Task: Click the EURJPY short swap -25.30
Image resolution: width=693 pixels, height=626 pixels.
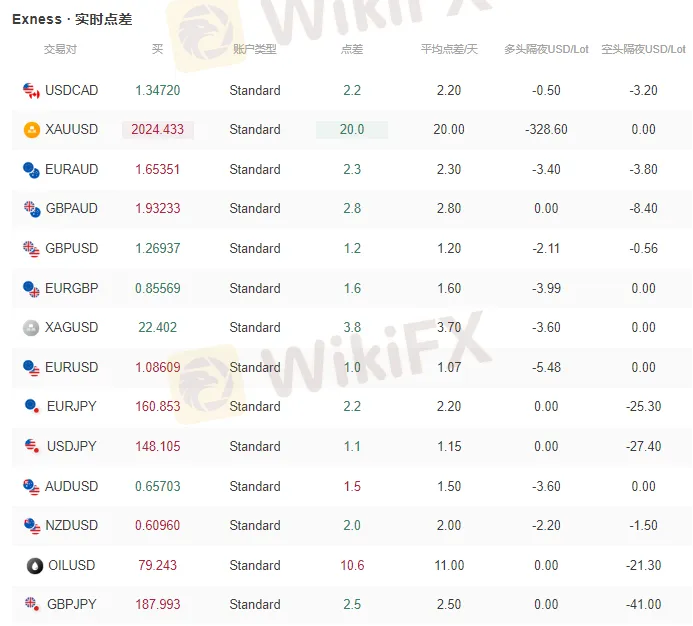Action: [644, 406]
